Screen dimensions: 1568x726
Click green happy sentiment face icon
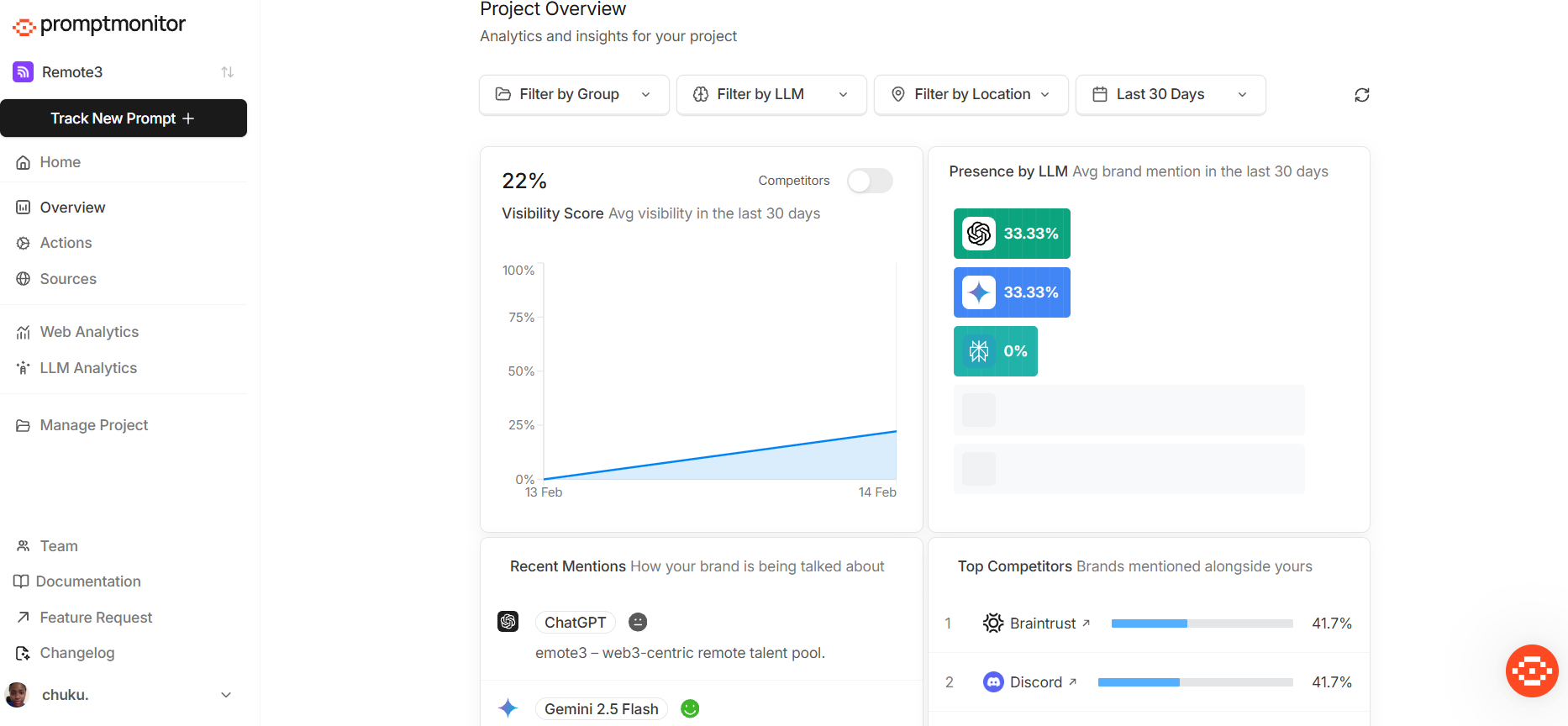tap(690, 708)
